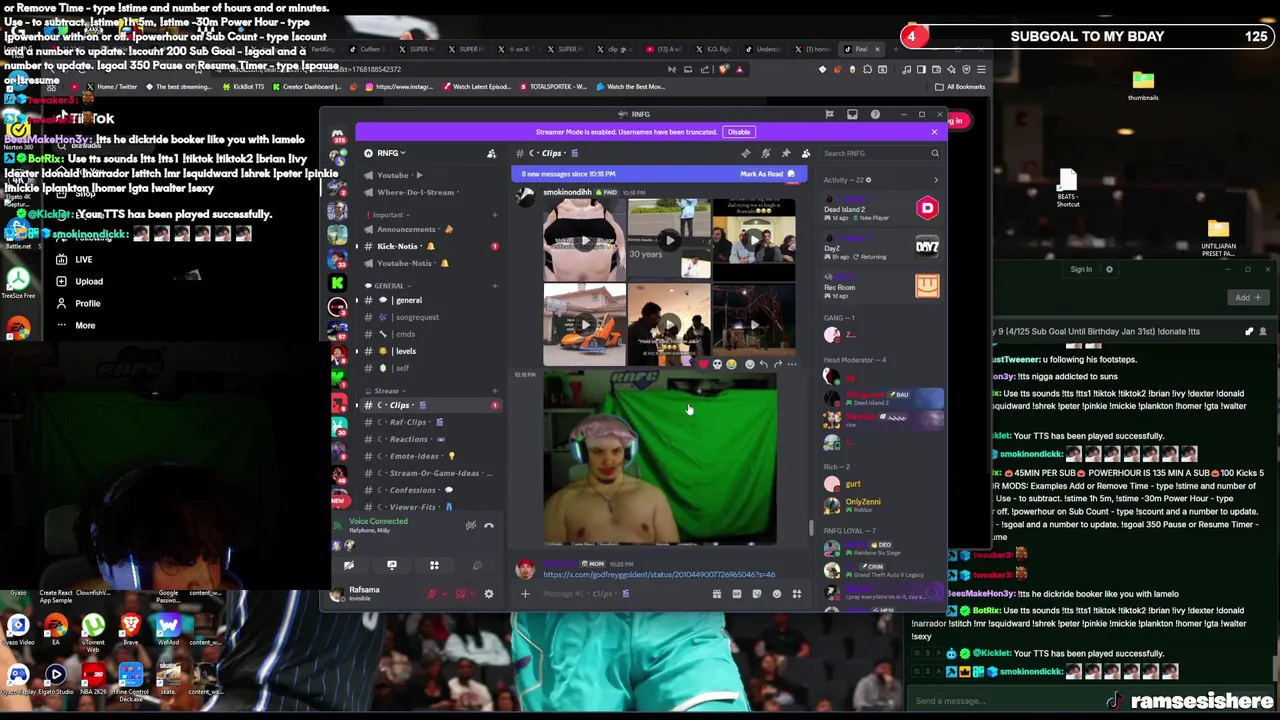Open TreeSize Free desktop shortcut

coord(17,281)
